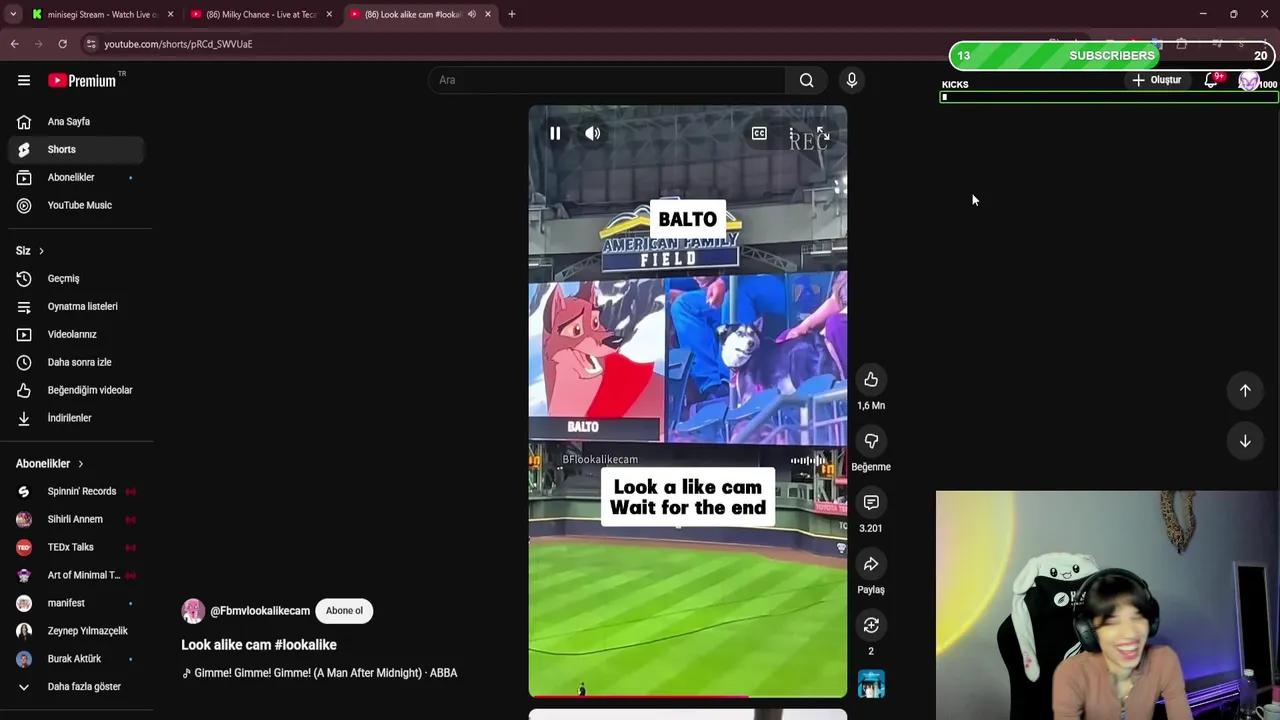Open the remix button
The height and width of the screenshot is (720, 1280).
871,626
